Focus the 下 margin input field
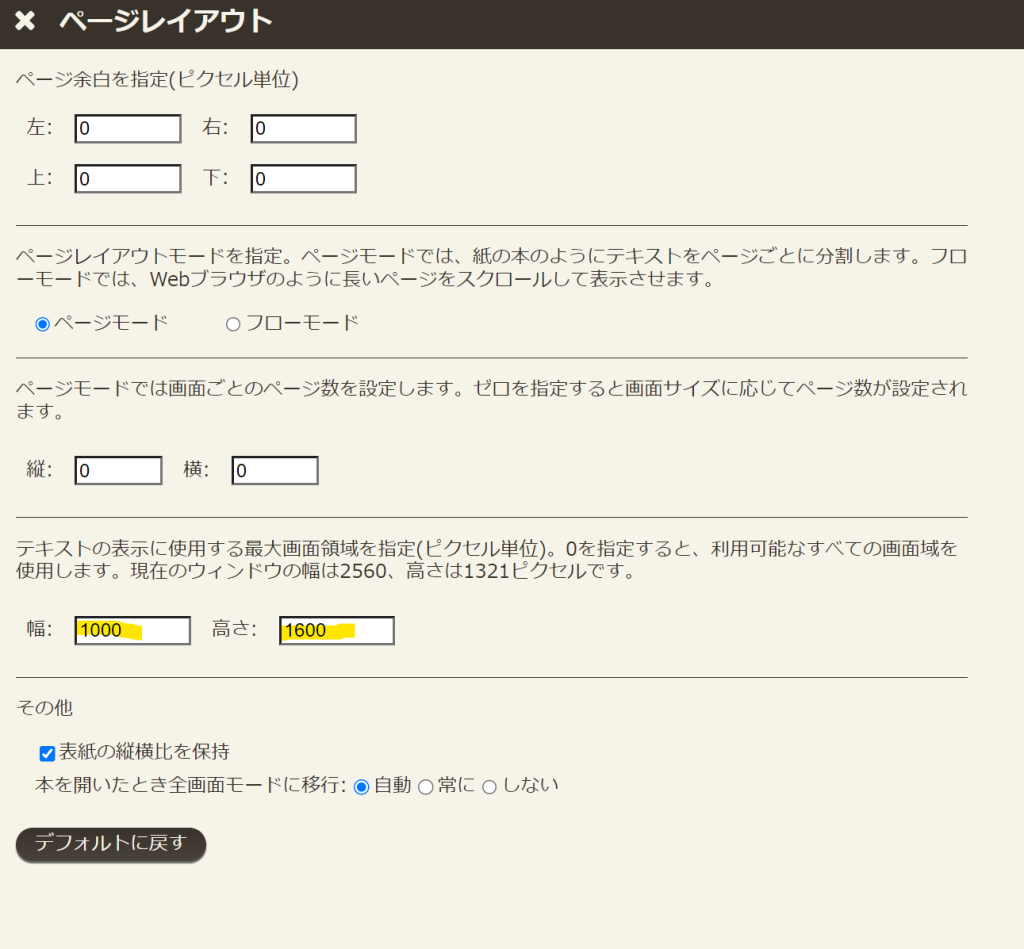The image size is (1024, 949). [304, 179]
